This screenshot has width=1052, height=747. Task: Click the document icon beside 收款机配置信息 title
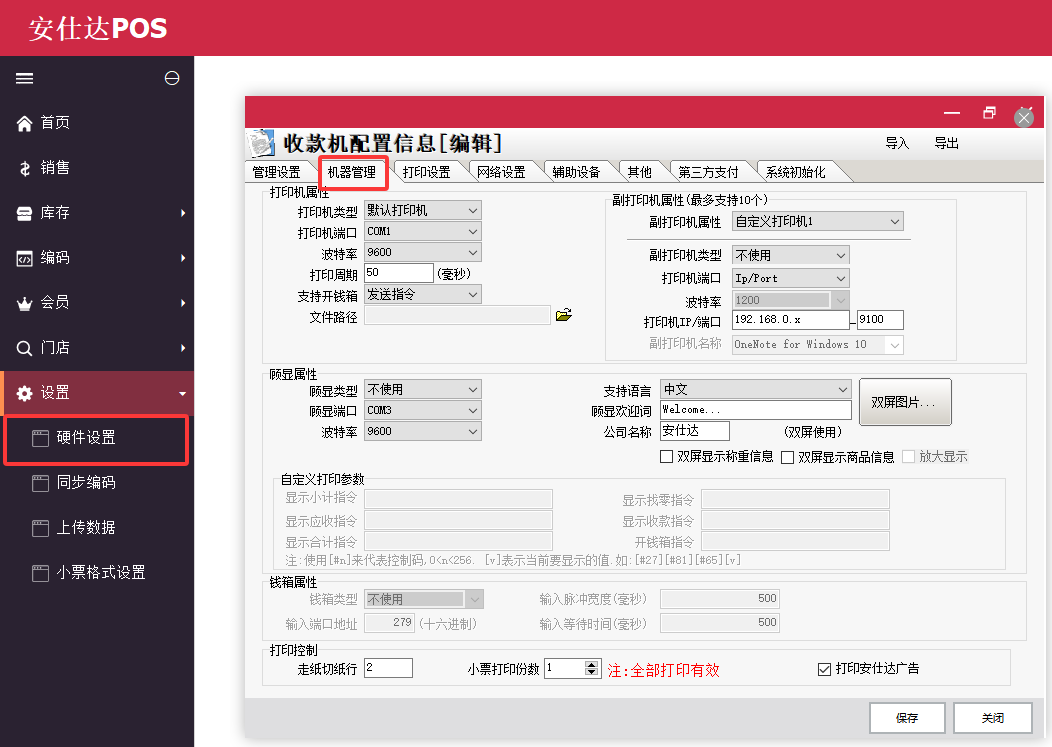[261, 143]
